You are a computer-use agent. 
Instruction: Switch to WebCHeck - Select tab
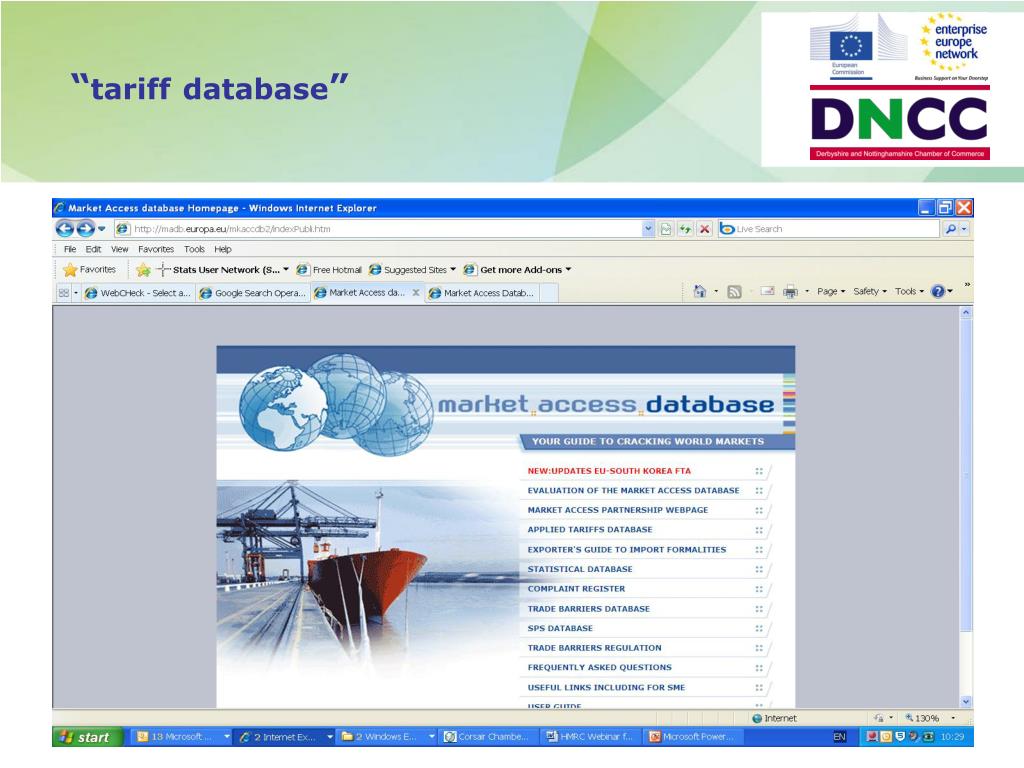click(x=138, y=293)
